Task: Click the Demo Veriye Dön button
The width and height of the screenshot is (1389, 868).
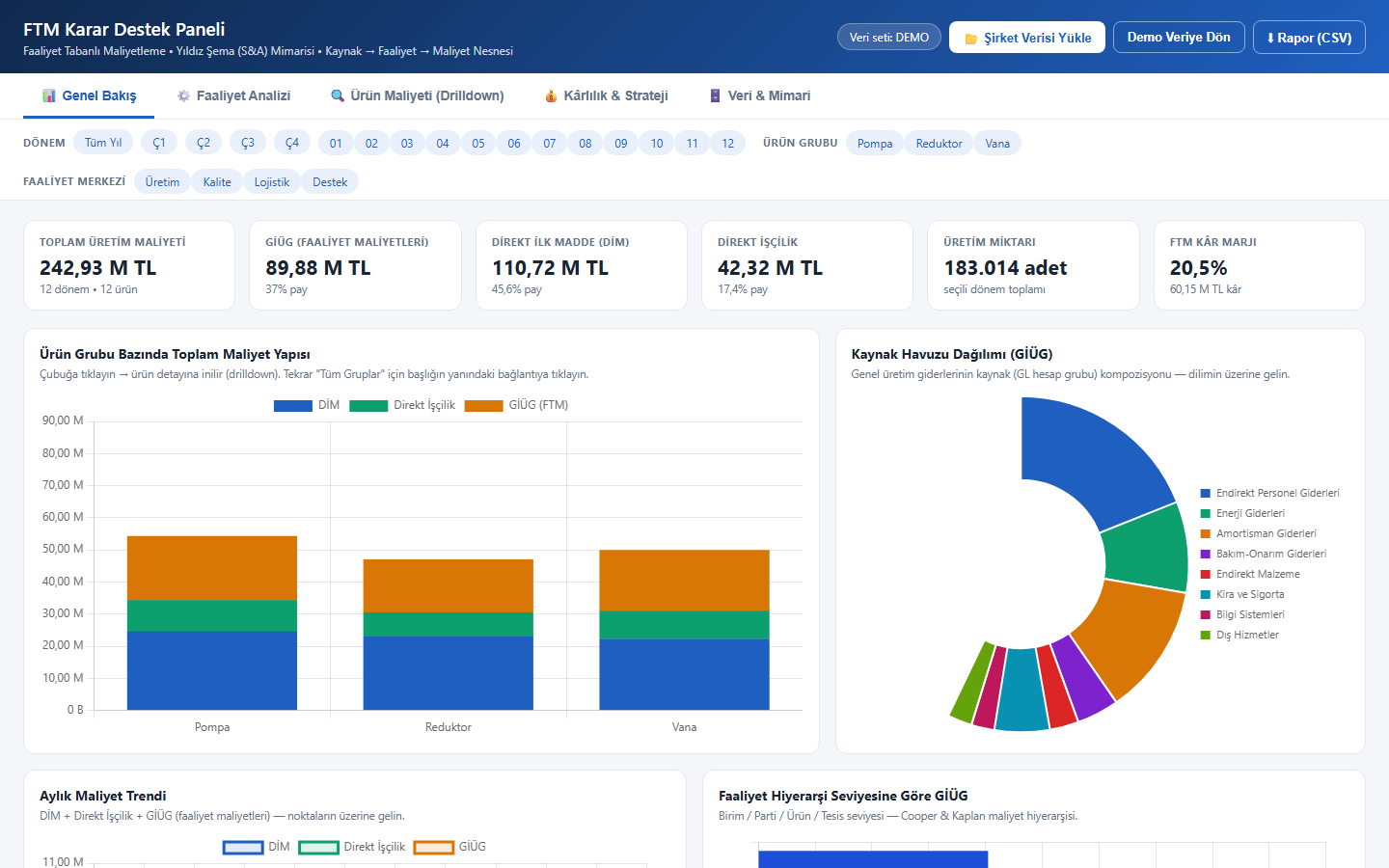Action: 1179,37
